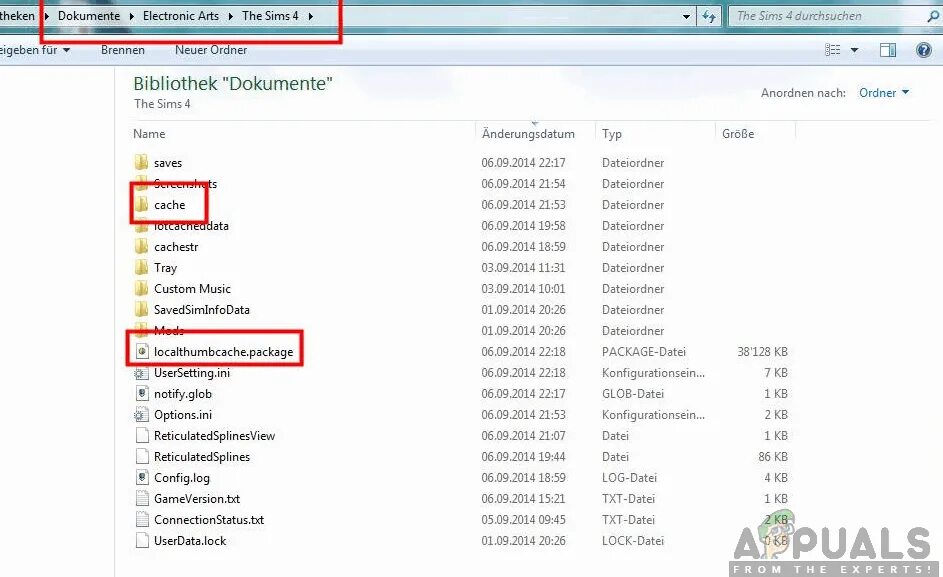The image size is (943, 577).
Task: Go to Electronic Arts in the breadcrumb
Action: click(x=181, y=16)
